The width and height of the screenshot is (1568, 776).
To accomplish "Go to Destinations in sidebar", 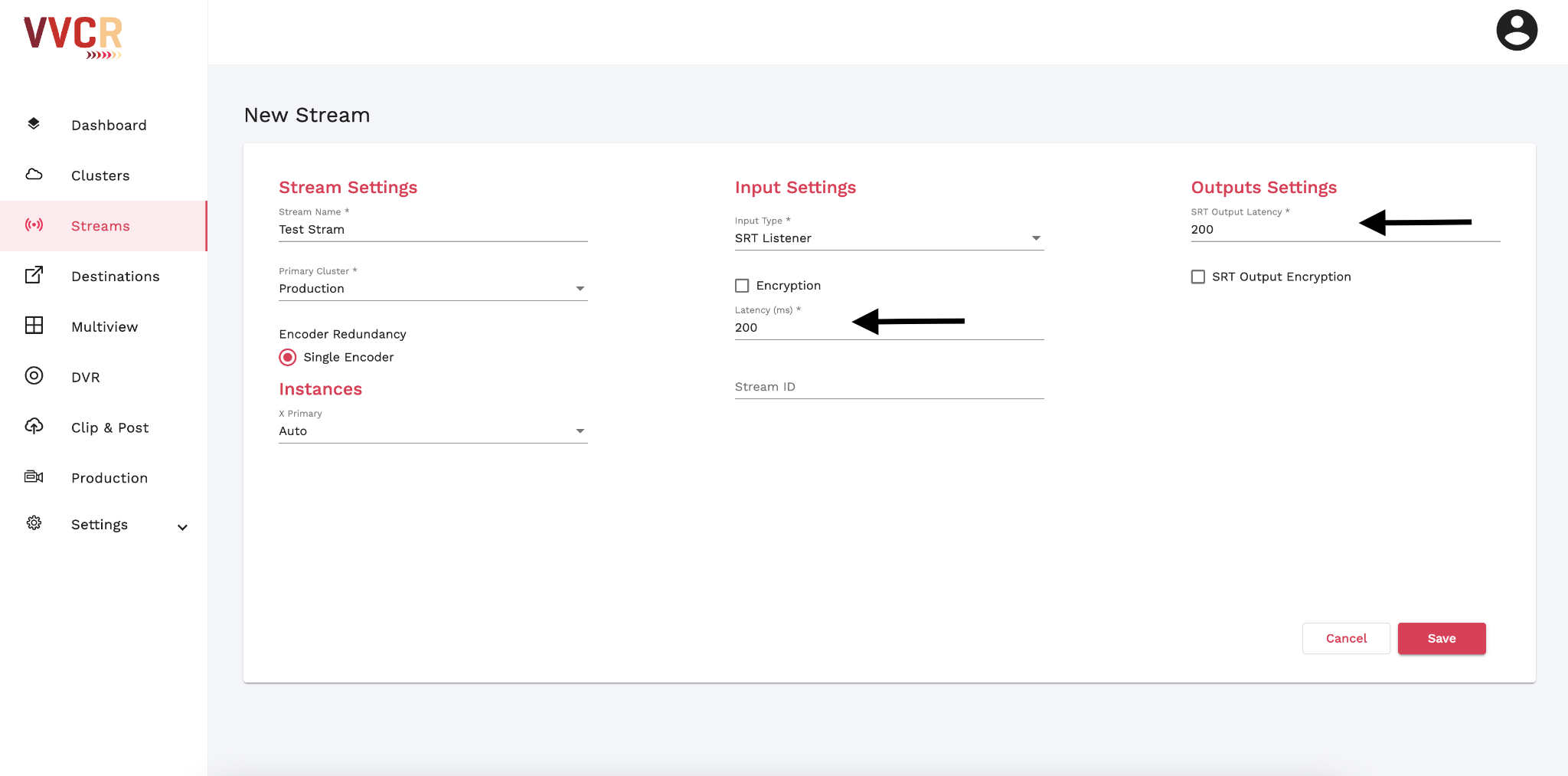I will pyautogui.click(x=115, y=277).
